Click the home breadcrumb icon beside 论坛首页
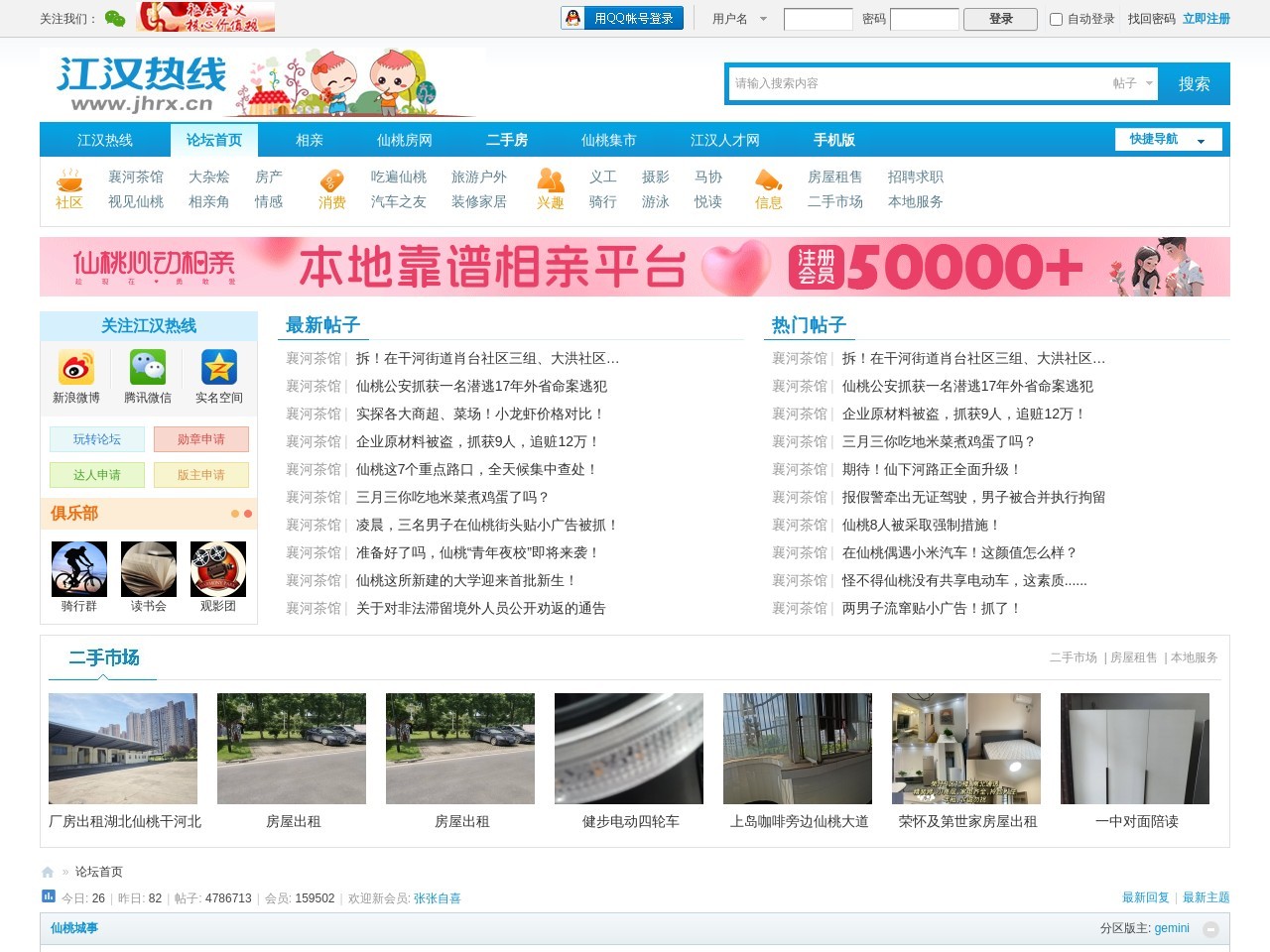 (47, 871)
